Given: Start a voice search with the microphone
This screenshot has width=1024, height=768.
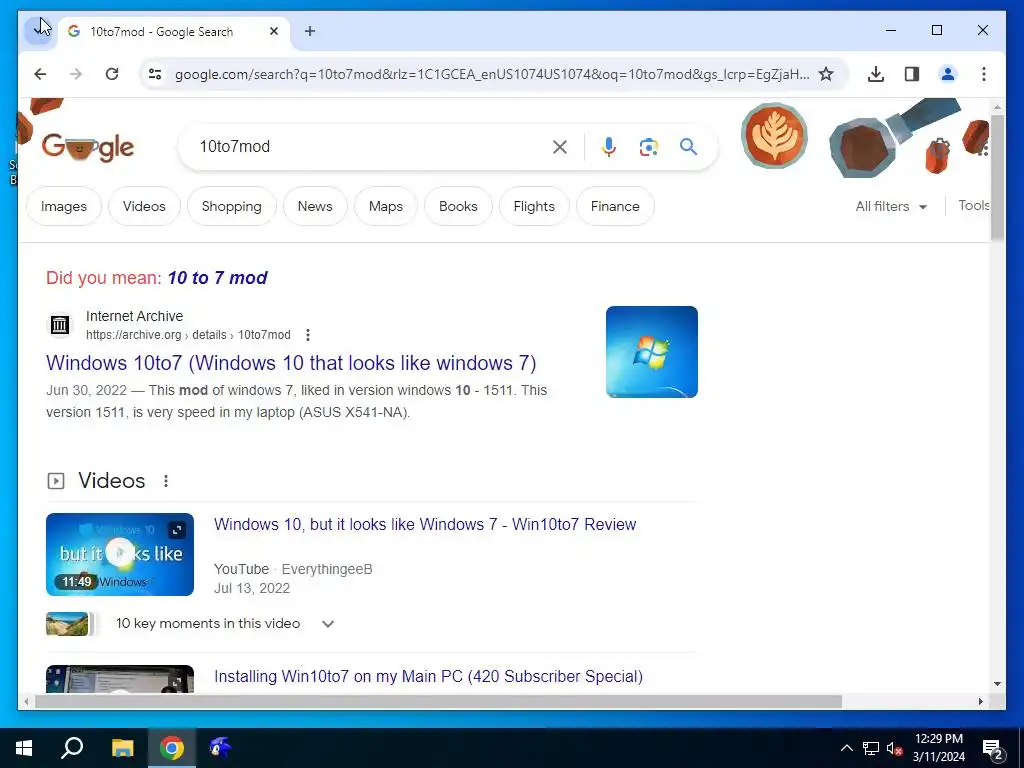Looking at the screenshot, I should tap(609, 147).
